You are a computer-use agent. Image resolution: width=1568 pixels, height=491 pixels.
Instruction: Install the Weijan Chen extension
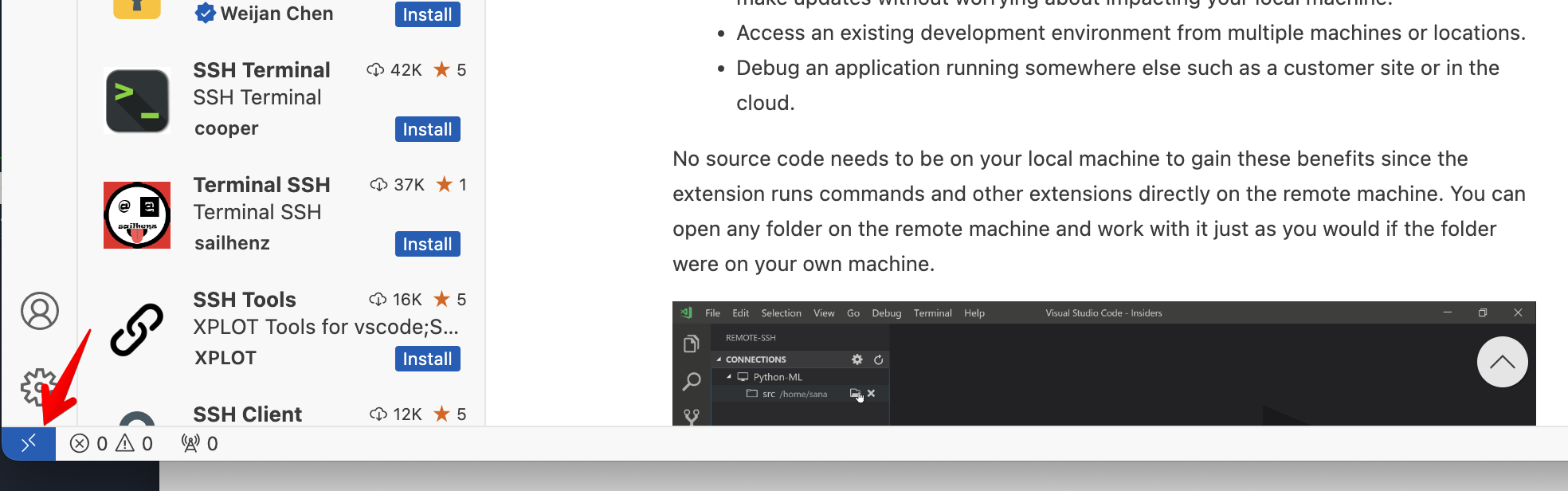point(427,14)
